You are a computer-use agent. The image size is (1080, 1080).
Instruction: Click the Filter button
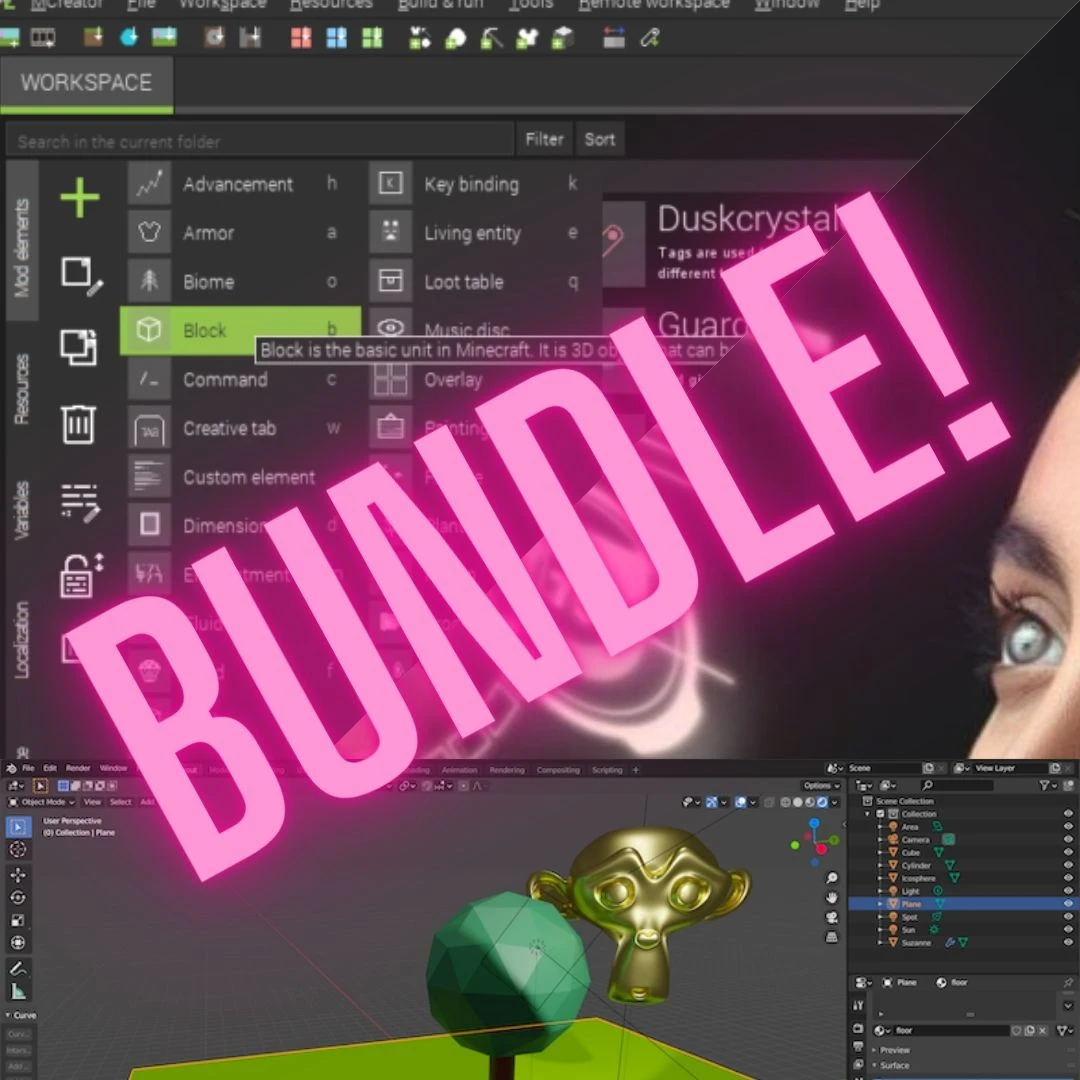click(x=544, y=140)
